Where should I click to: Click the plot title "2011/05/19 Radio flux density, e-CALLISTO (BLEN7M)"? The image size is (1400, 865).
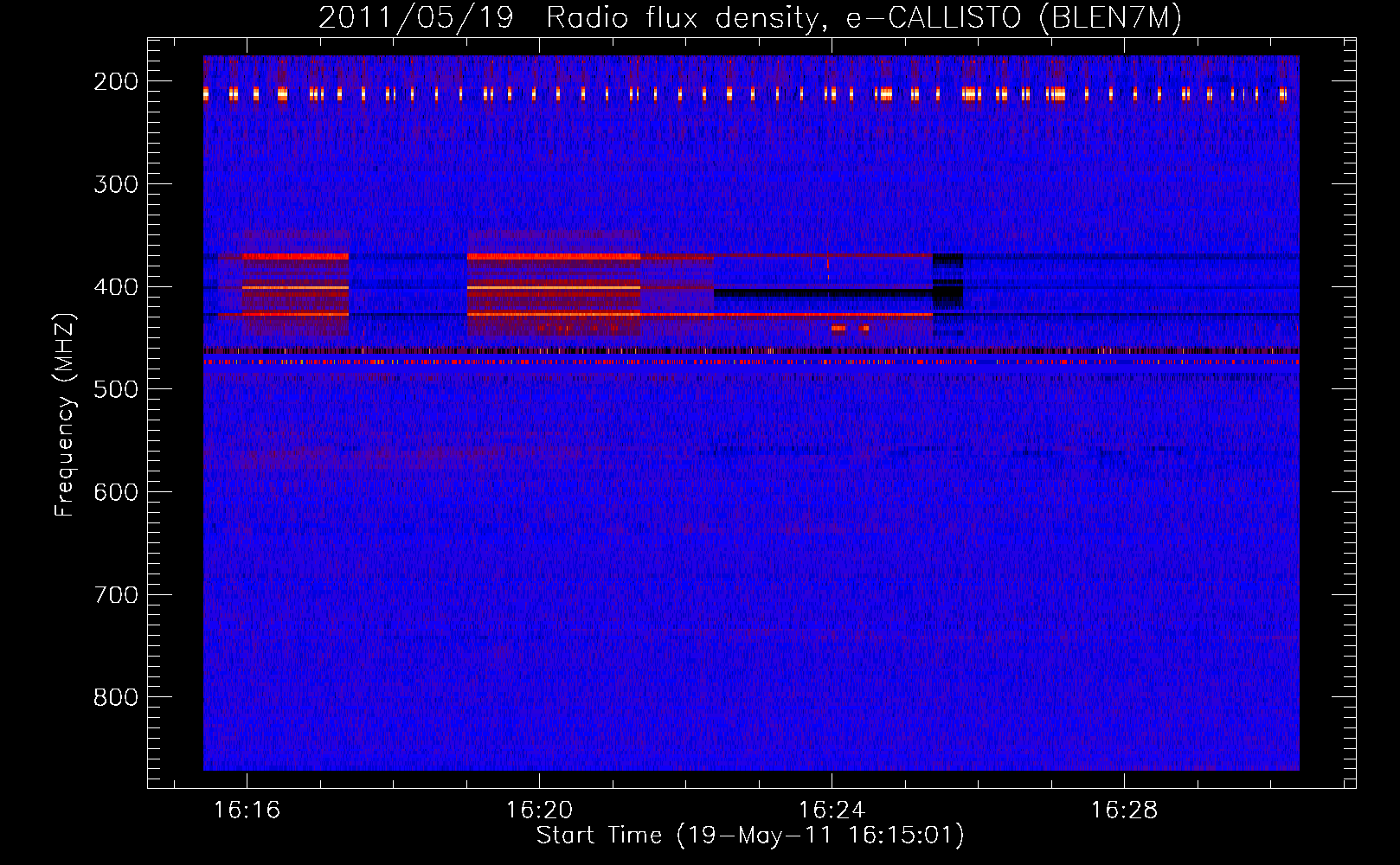[x=750, y=18]
